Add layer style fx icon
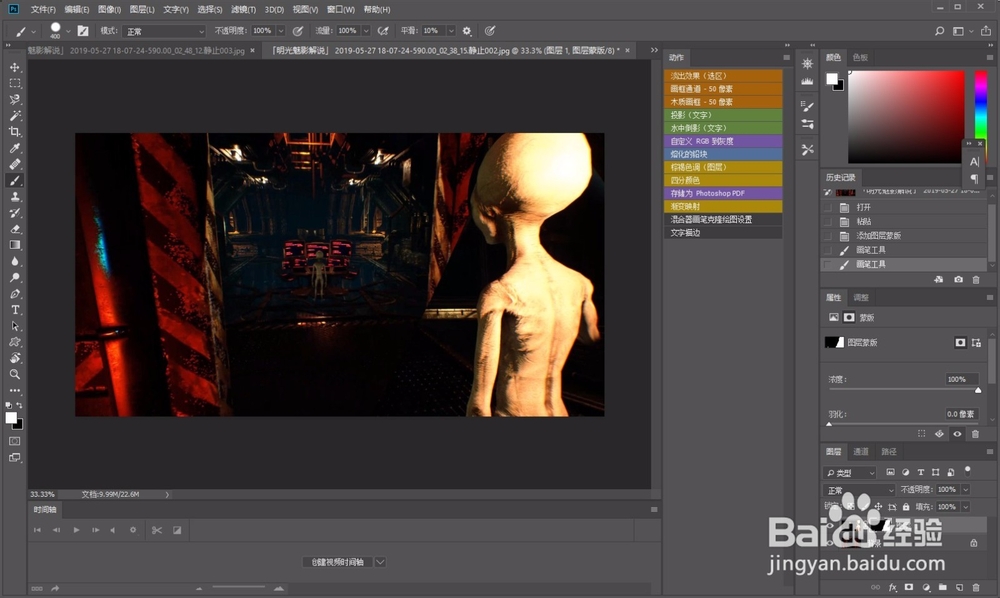Viewport: 1000px width, 598px height. coord(893,587)
